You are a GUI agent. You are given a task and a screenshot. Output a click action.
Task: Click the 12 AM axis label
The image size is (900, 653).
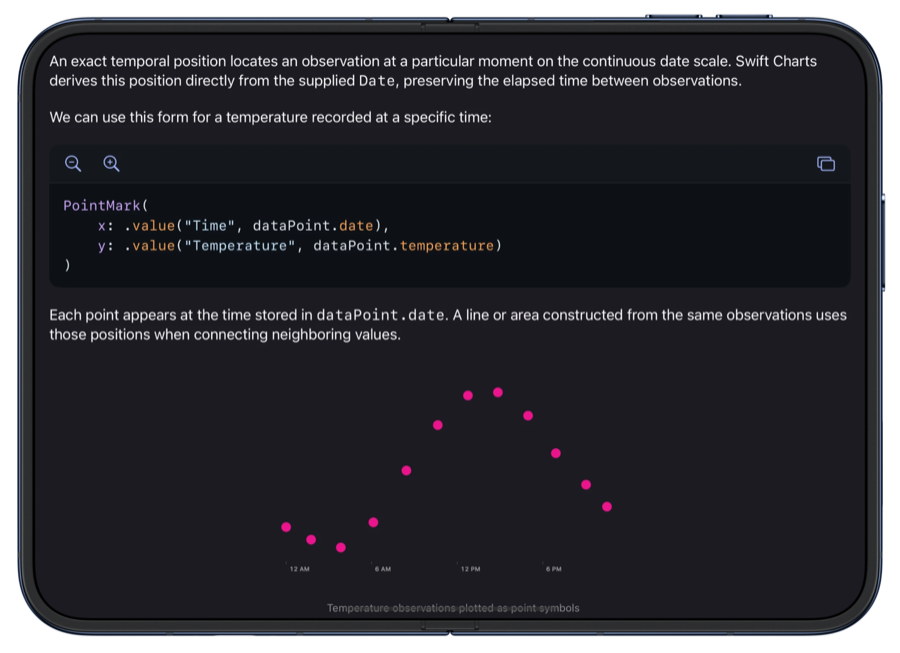click(x=300, y=569)
